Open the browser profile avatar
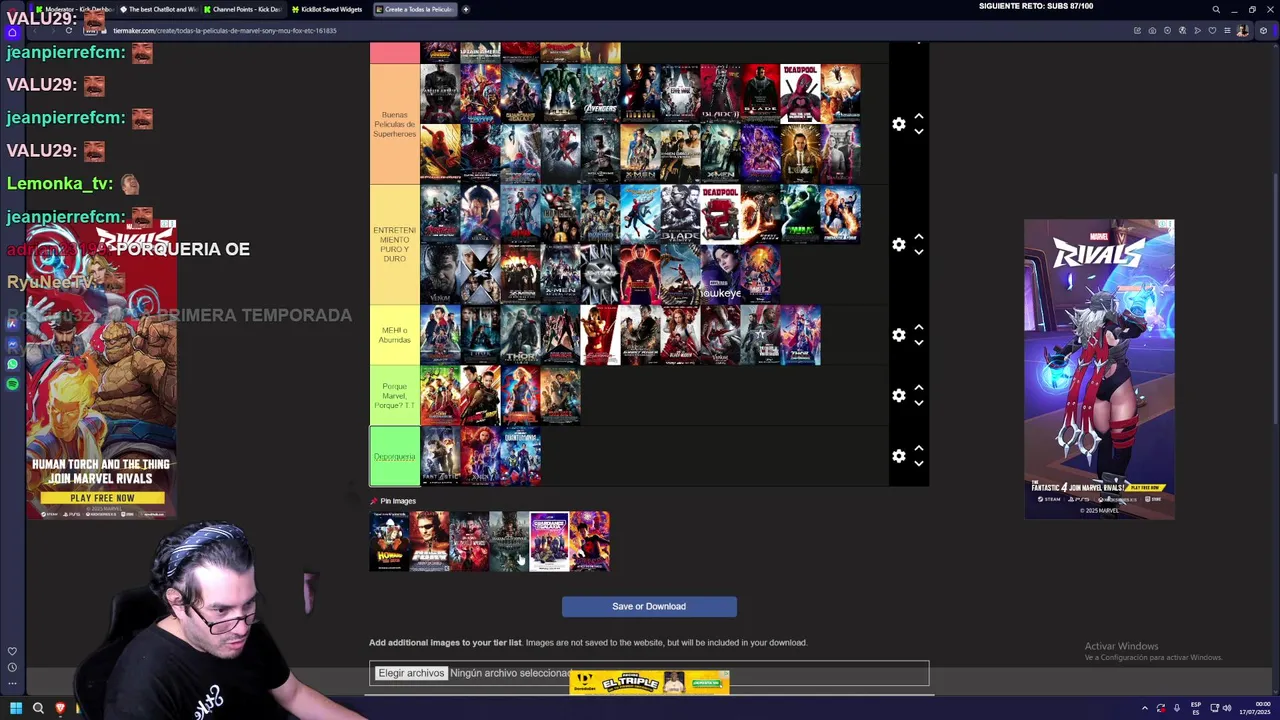Screen dimensions: 1280x720 point(1242,31)
